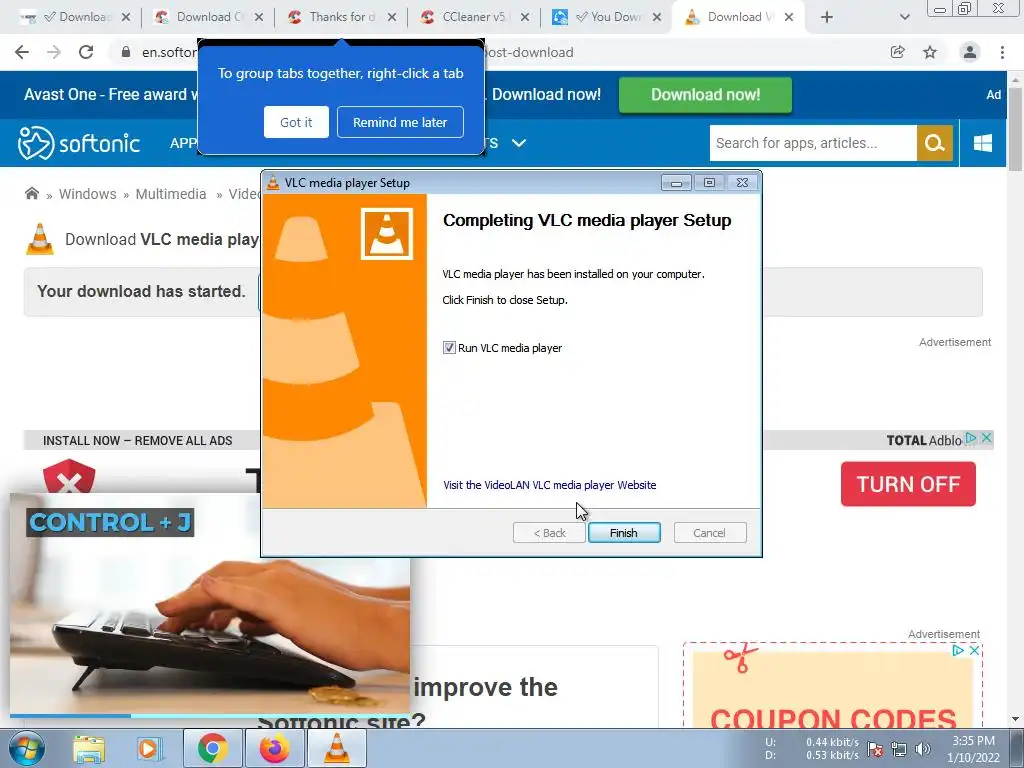This screenshot has width=1024, height=768.
Task: Click the clock showing 3:35 PM
Action: (x=973, y=741)
